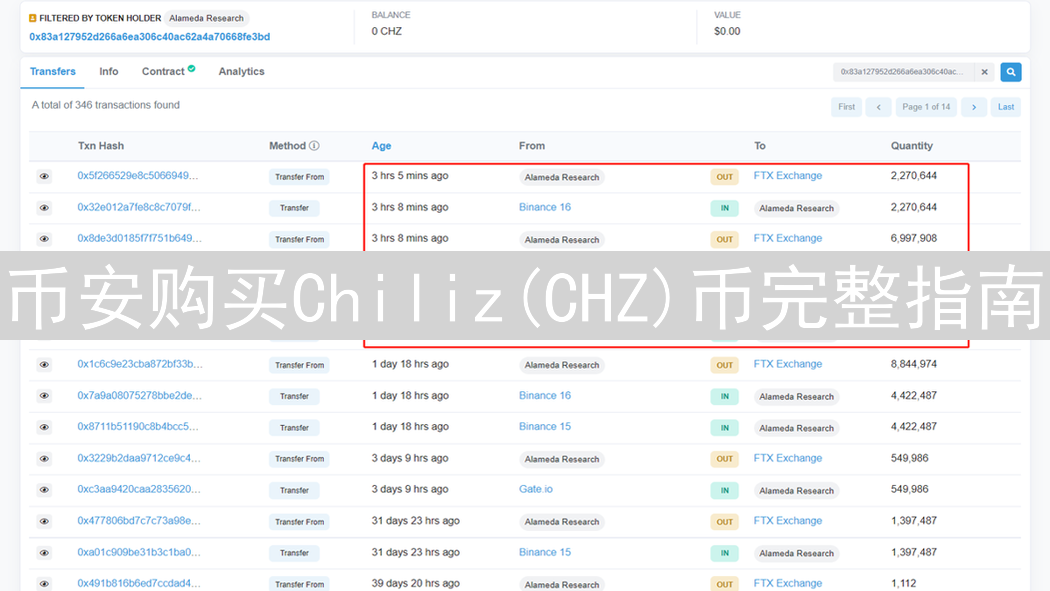This screenshot has height=591, width=1050.
Task: Open the Method info help icon
Action: click(314, 145)
